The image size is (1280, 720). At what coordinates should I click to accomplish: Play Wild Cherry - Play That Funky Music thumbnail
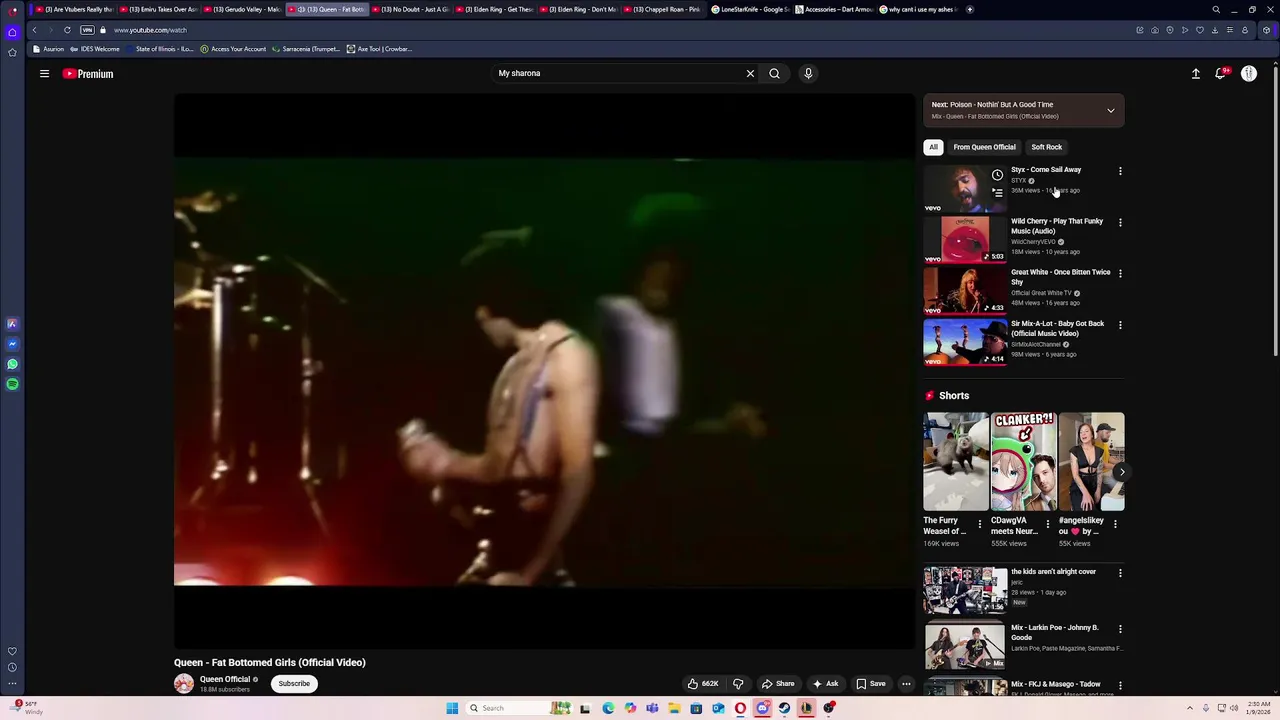point(965,240)
